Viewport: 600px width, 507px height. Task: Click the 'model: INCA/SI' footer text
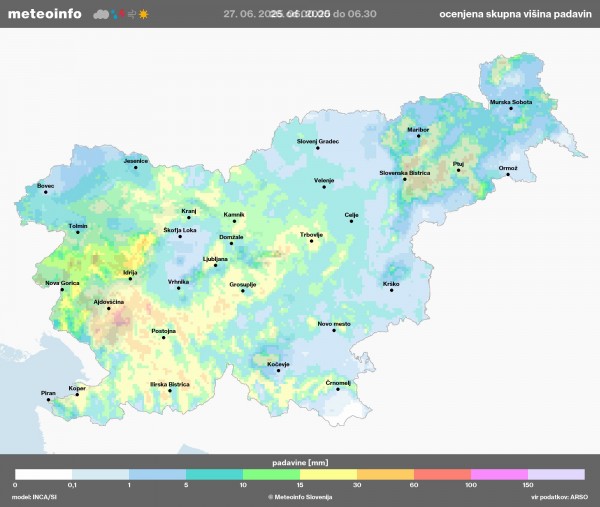[x=34, y=497]
